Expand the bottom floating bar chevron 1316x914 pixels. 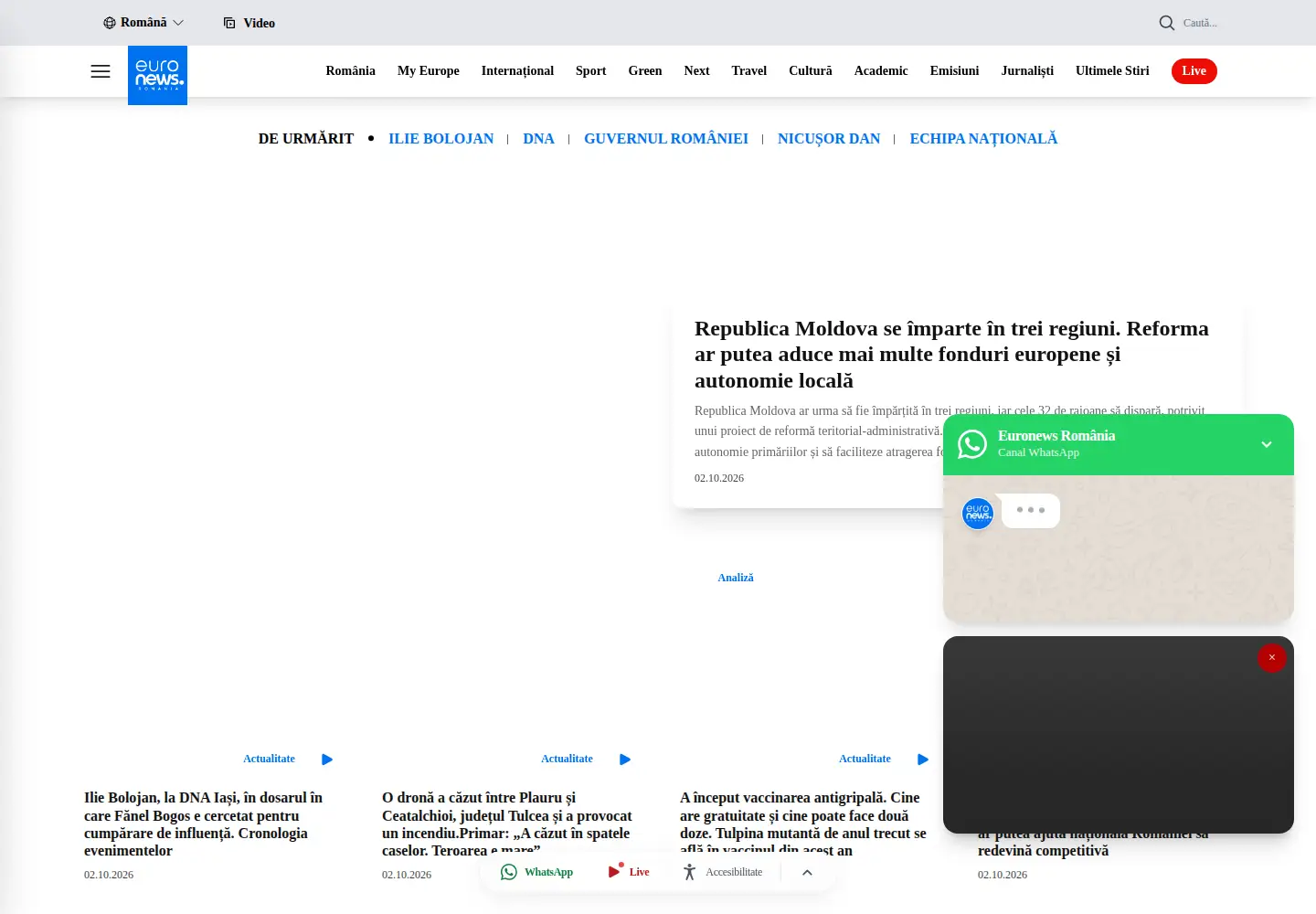click(807, 872)
